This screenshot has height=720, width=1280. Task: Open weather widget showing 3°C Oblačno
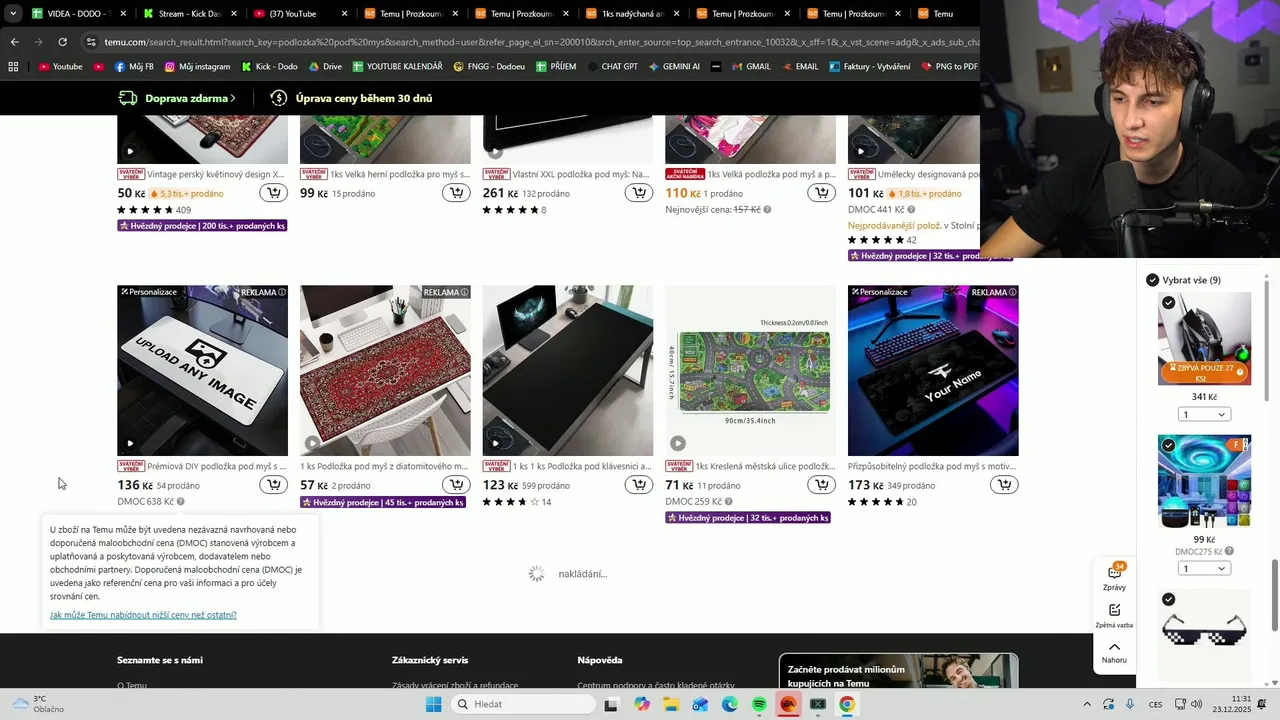click(x=38, y=704)
